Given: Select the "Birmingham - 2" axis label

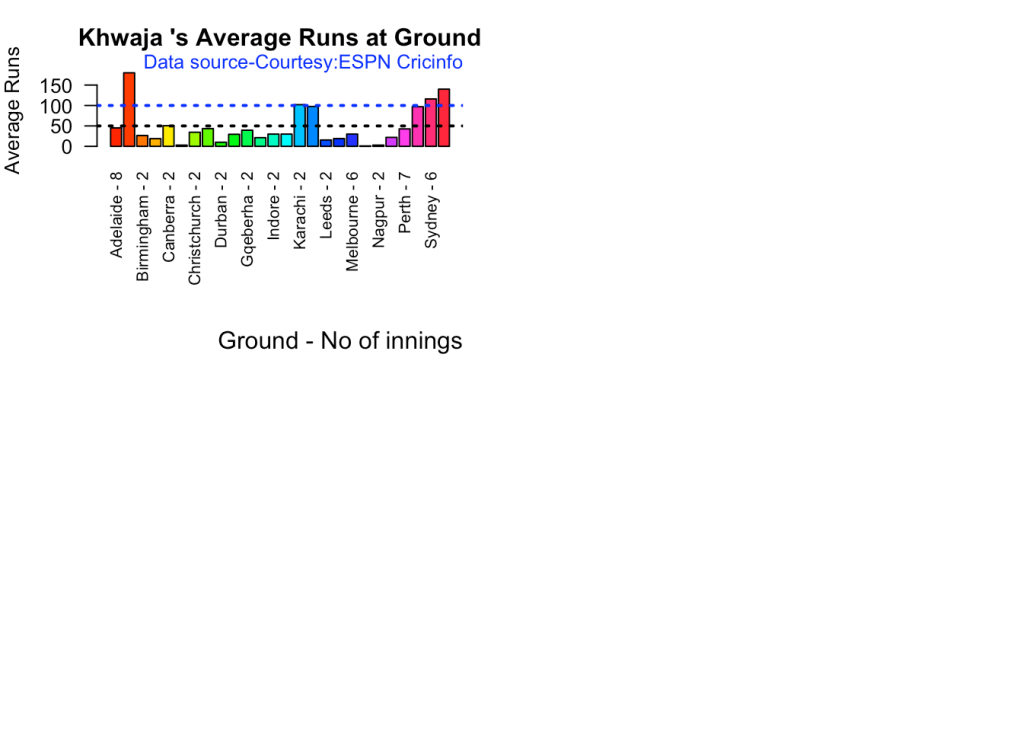Looking at the screenshot, I should (143, 225).
